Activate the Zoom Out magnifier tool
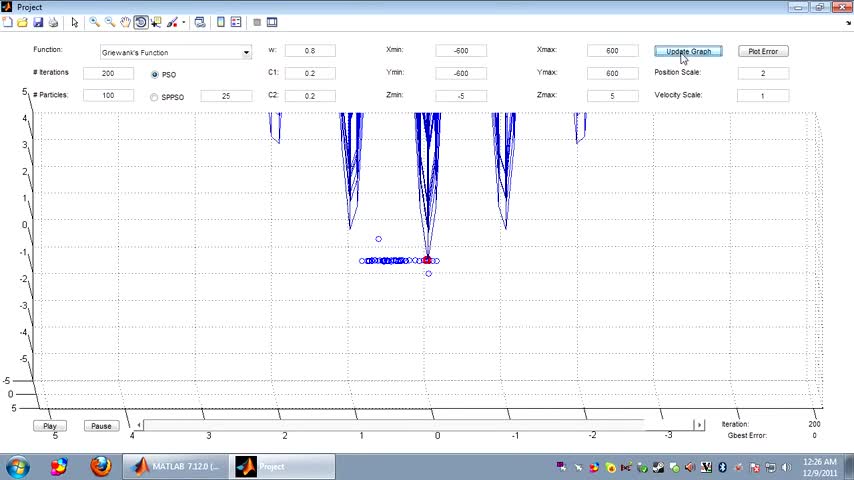 point(110,22)
